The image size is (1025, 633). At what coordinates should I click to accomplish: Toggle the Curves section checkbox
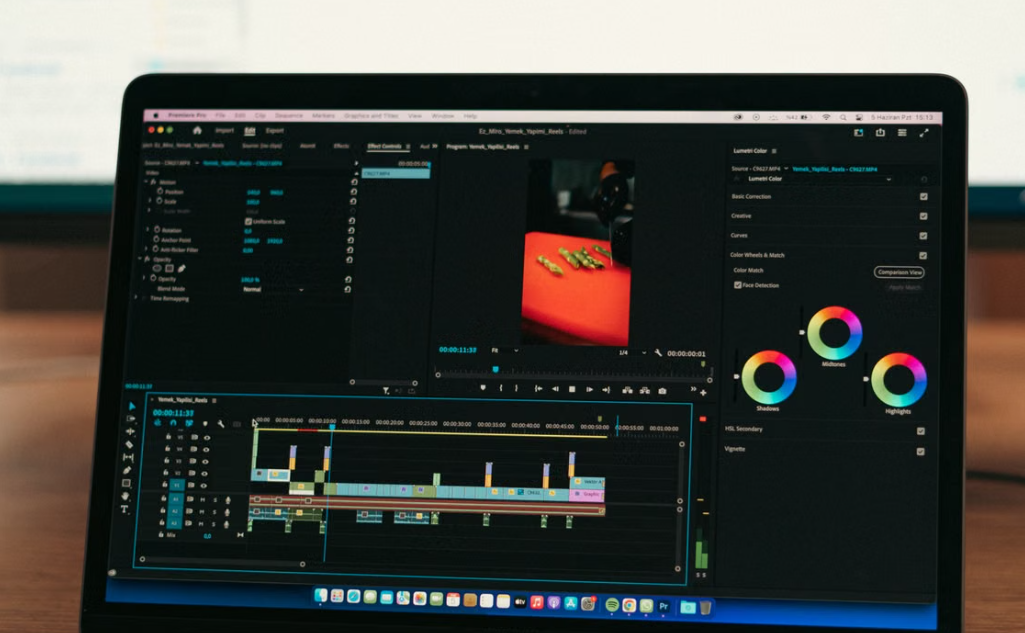click(x=923, y=235)
